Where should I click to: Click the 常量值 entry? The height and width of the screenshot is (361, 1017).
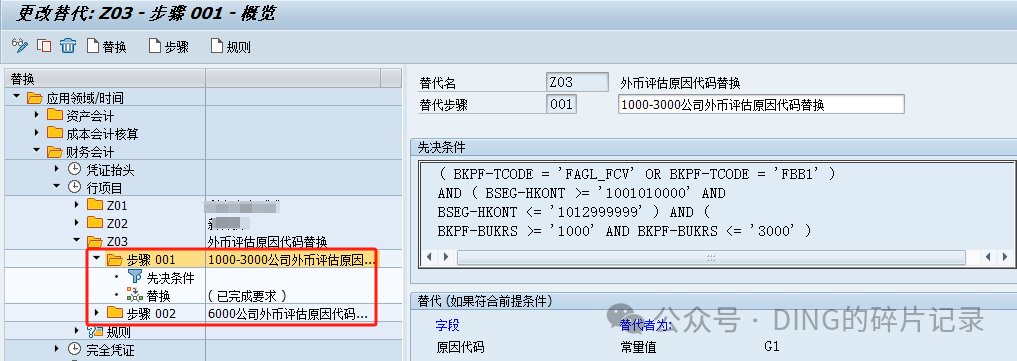638,347
